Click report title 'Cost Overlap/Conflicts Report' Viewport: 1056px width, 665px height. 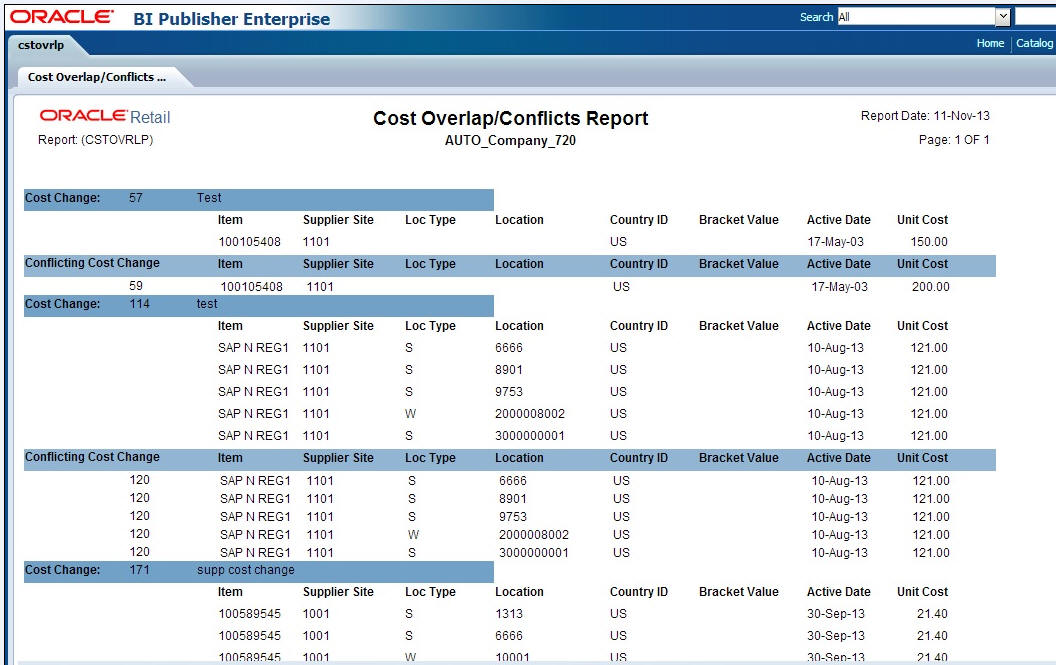point(510,119)
